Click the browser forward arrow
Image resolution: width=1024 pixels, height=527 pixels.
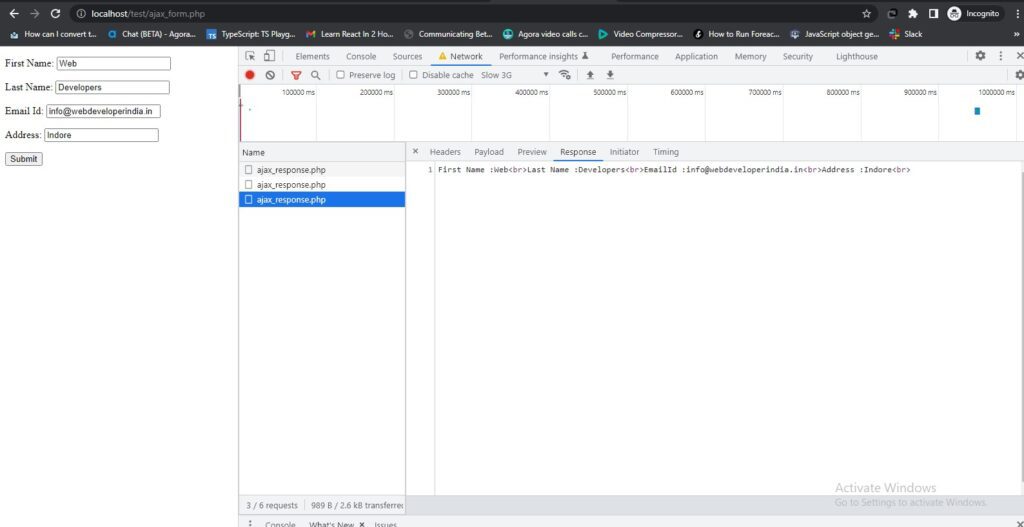[35, 14]
